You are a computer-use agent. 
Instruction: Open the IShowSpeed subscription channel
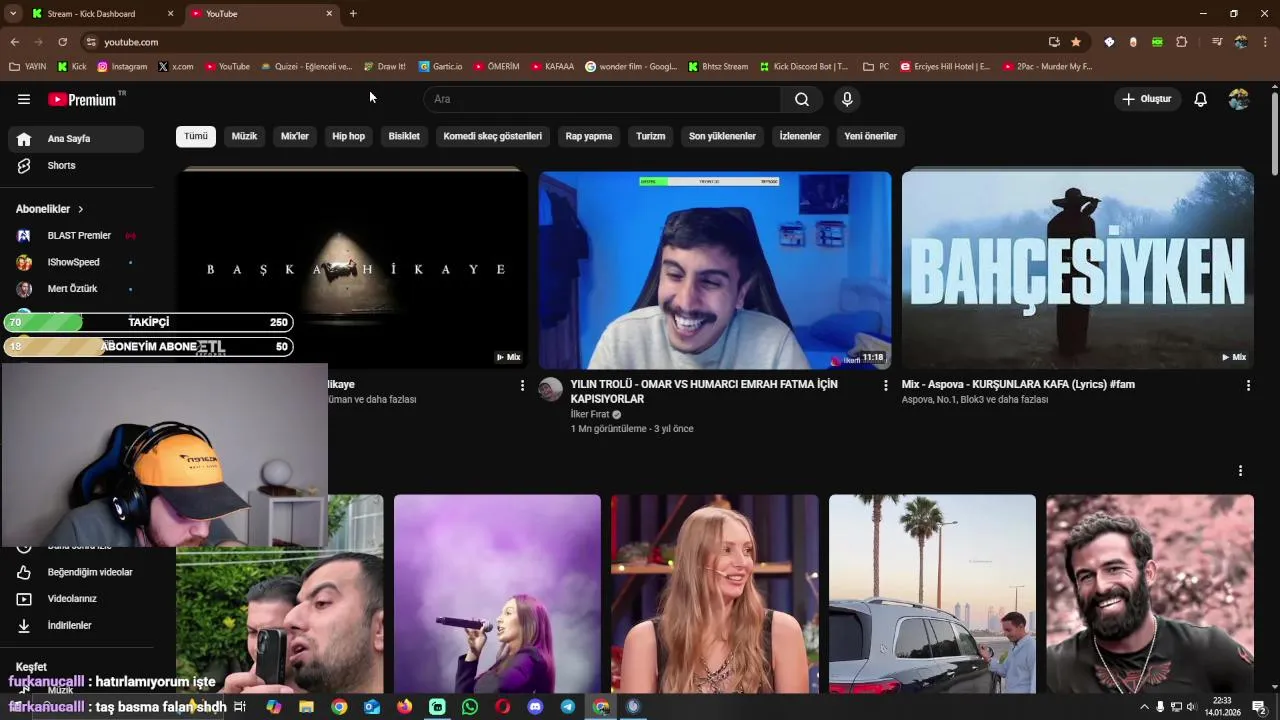click(x=76, y=262)
